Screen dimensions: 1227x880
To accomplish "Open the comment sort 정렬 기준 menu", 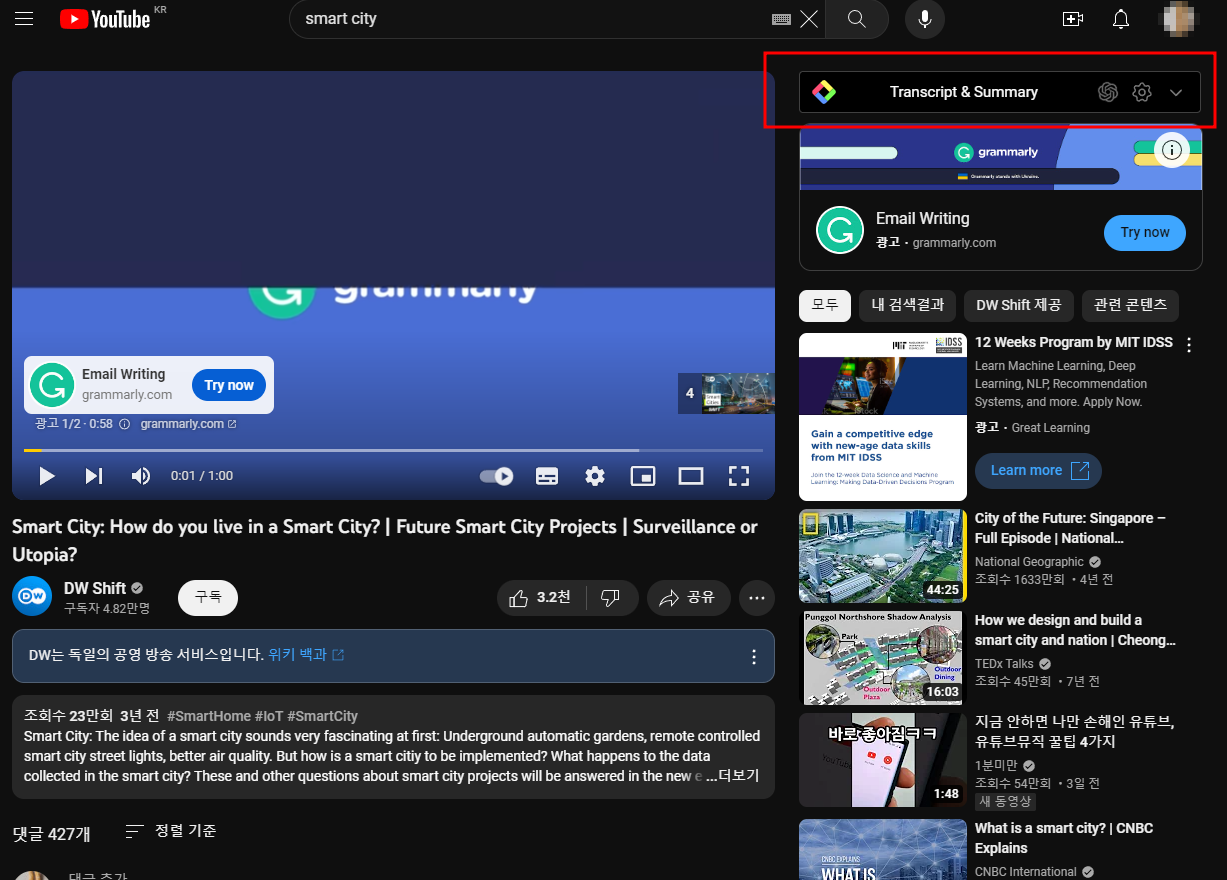I will click(171, 831).
